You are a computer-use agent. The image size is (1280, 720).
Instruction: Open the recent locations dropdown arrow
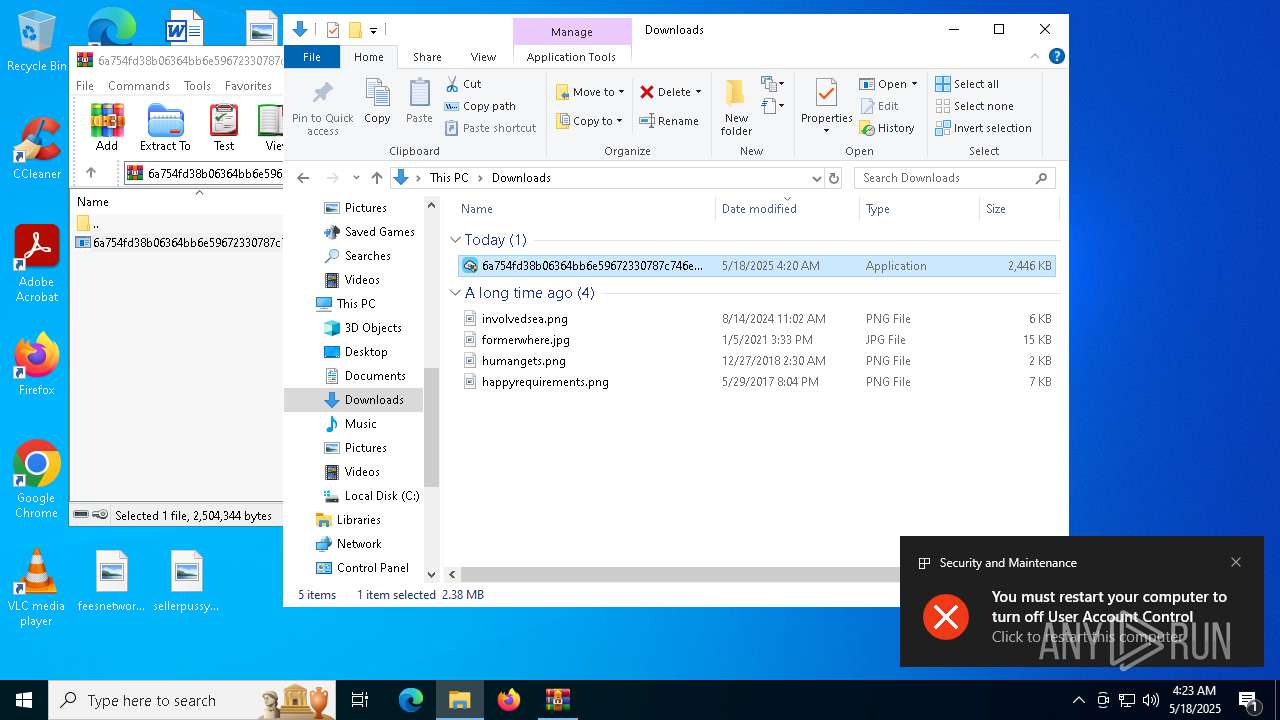click(x=356, y=178)
